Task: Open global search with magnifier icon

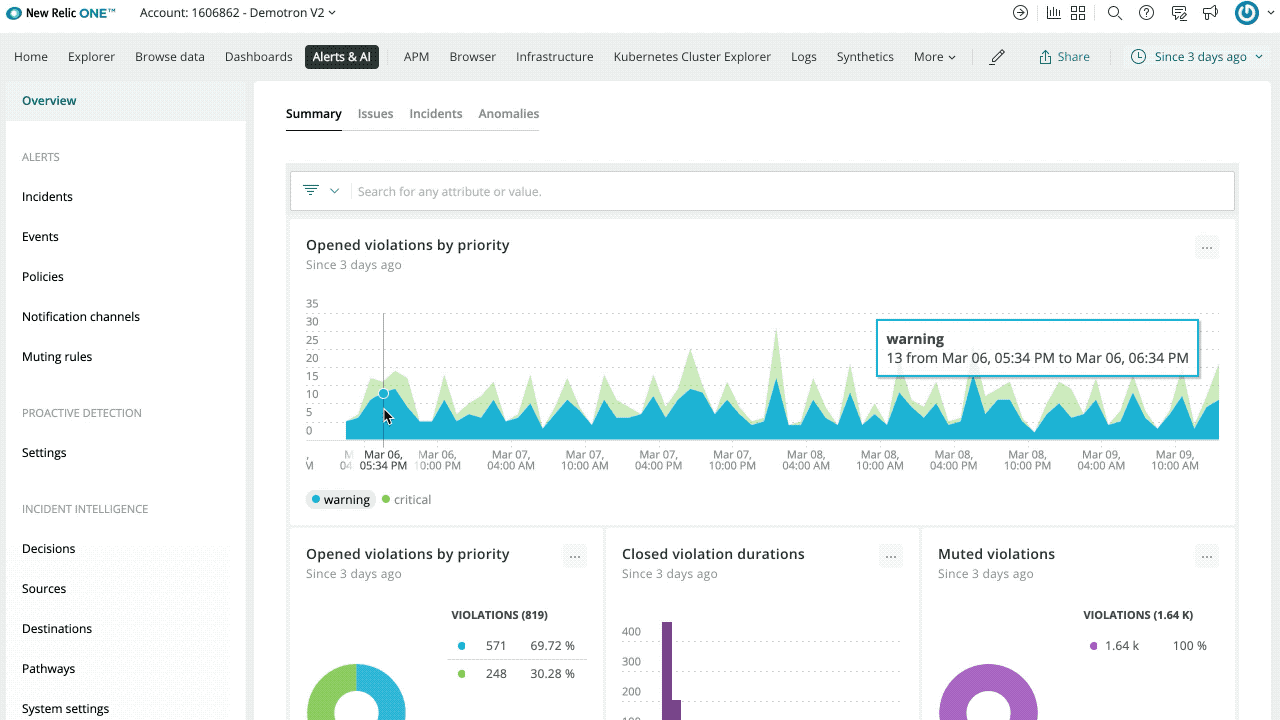Action: (x=1114, y=13)
